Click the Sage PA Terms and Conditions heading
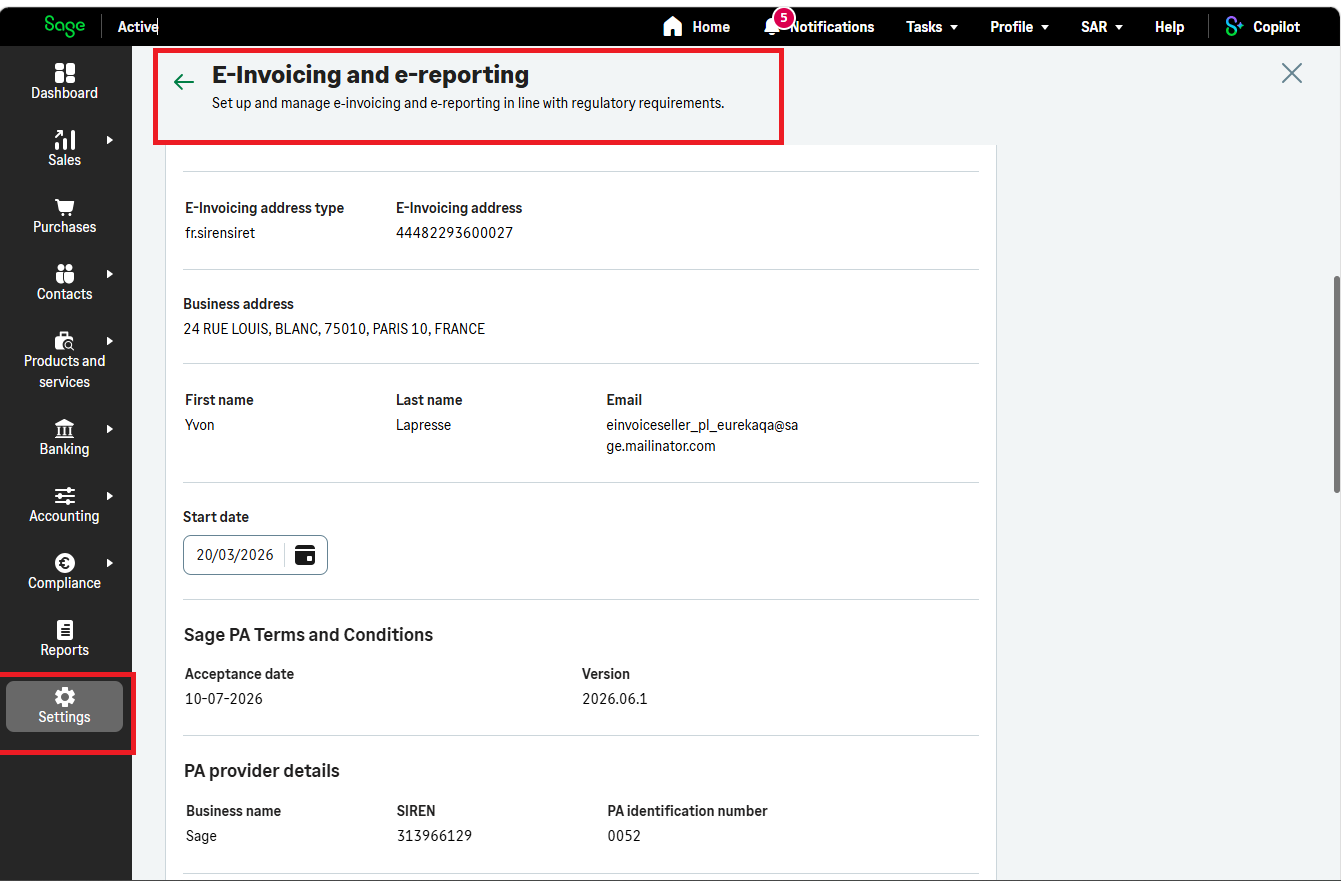1341x881 pixels. point(309,635)
